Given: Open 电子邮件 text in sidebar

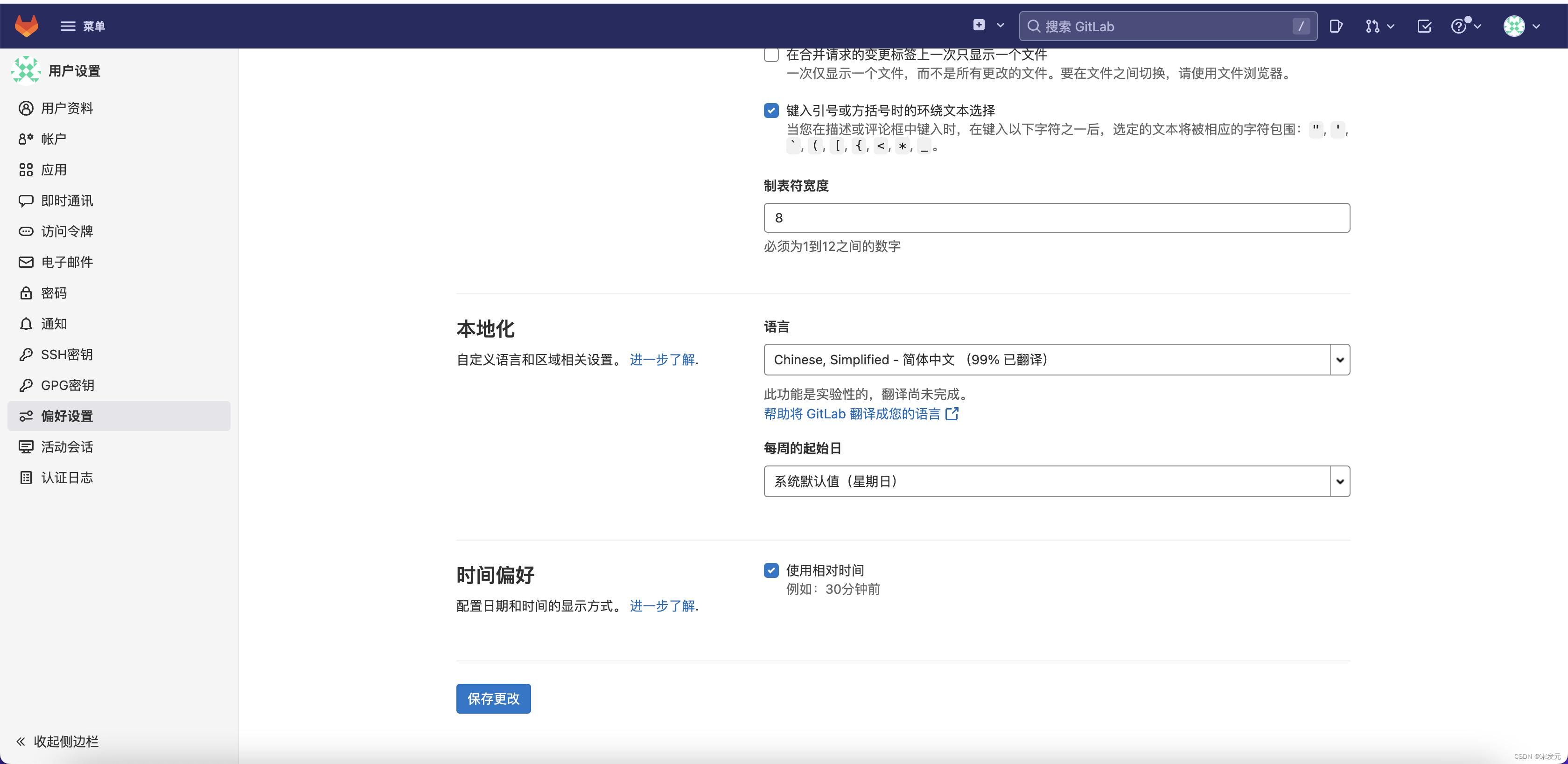Looking at the screenshot, I should pos(67,262).
